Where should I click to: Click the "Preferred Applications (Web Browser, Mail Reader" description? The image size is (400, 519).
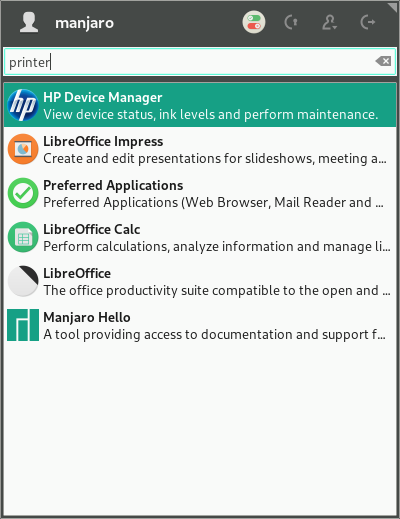(x=213, y=203)
